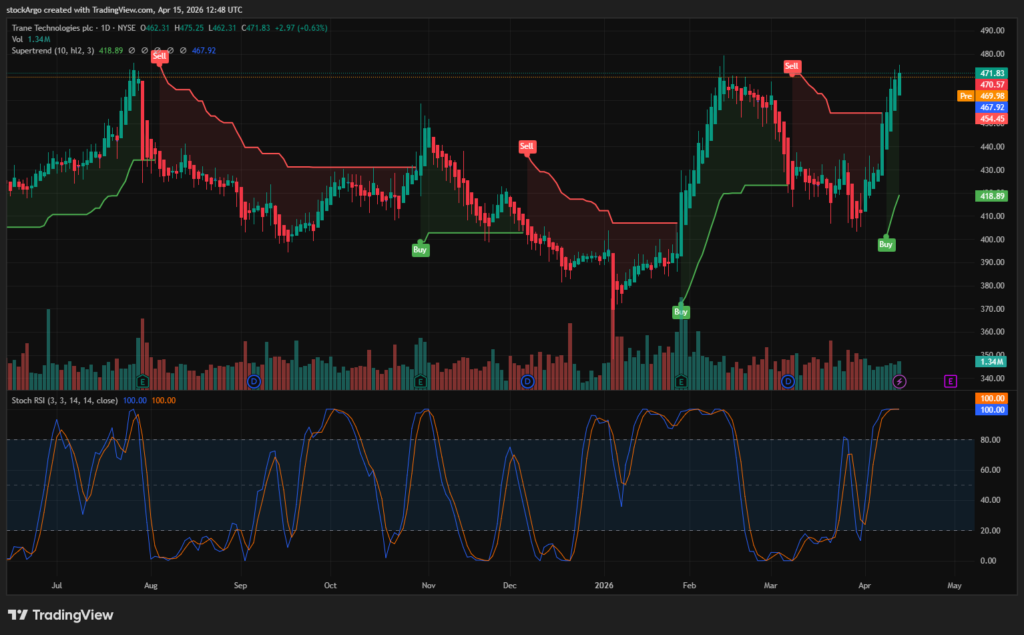This screenshot has width=1024, height=635.
Task: Open the earnings E marker near November
Action: (420, 381)
